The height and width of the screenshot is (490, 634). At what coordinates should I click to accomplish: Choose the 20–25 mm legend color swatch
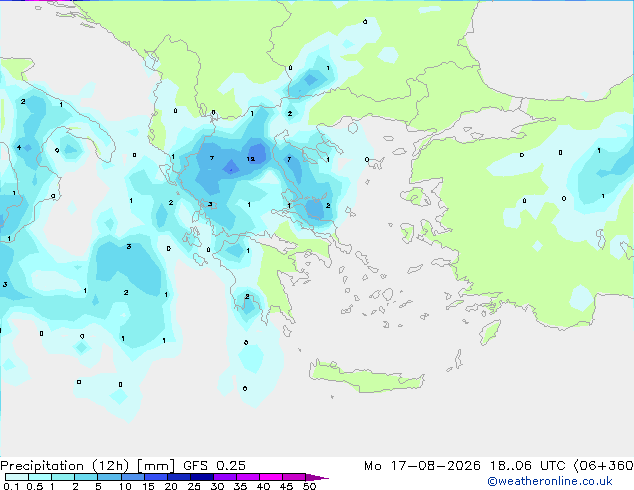pyautogui.click(x=178, y=477)
